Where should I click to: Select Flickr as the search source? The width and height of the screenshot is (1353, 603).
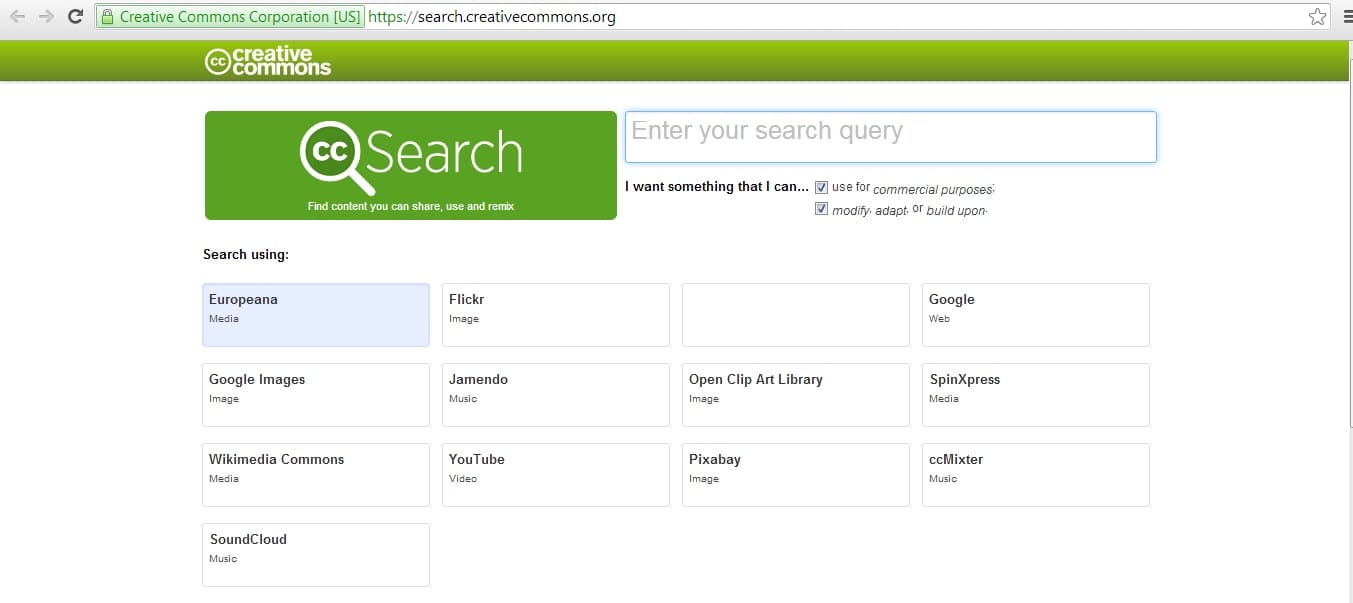[x=556, y=315]
